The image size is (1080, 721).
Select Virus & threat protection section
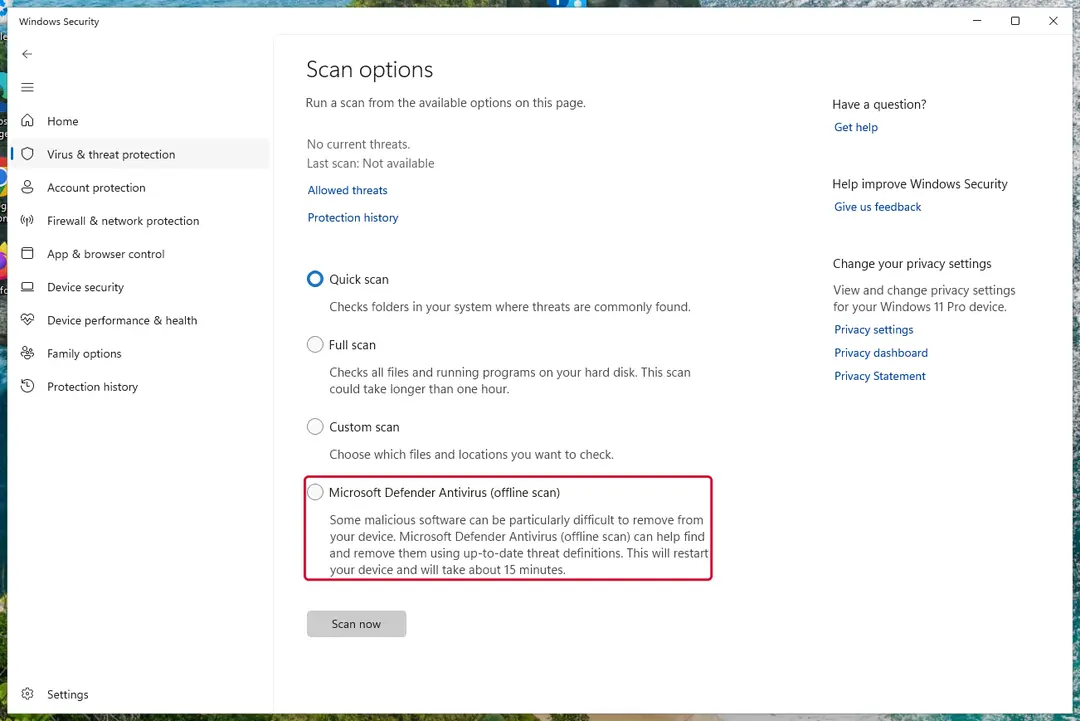(141, 154)
